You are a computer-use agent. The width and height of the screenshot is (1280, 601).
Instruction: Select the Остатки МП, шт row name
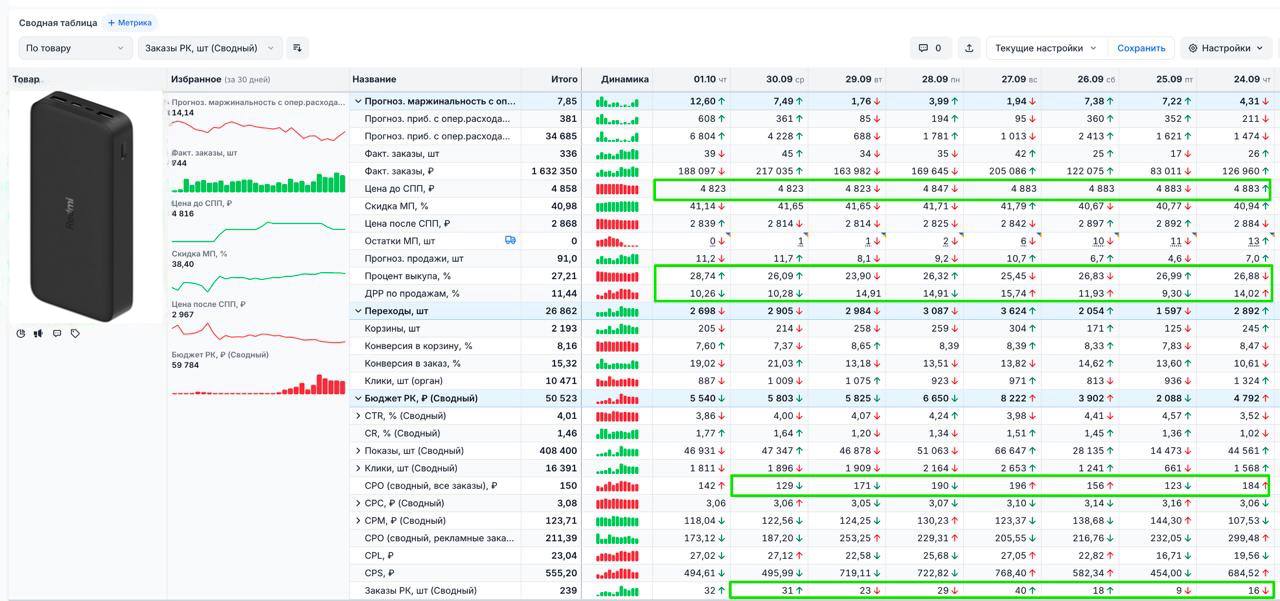(x=400, y=241)
